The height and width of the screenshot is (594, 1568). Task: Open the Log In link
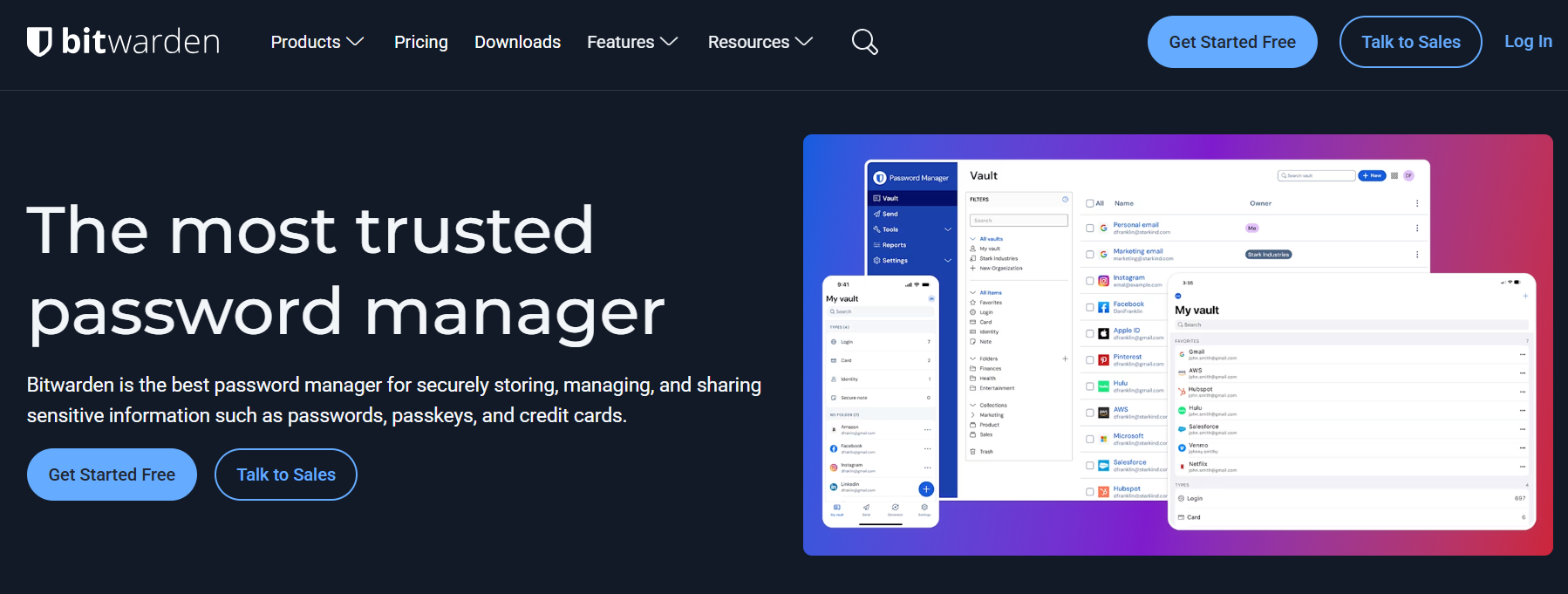click(1528, 41)
